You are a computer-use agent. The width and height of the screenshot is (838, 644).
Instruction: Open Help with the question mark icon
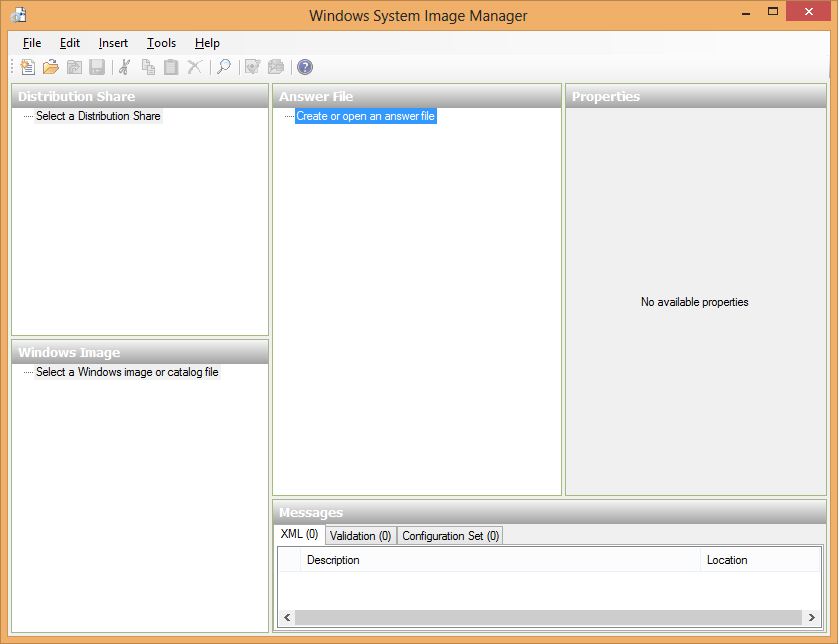point(305,67)
